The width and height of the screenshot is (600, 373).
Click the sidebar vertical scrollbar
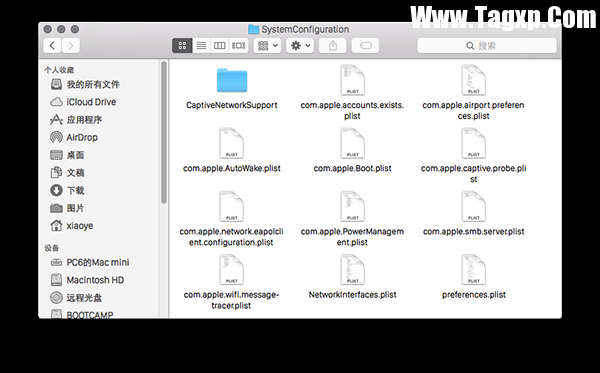[164, 132]
